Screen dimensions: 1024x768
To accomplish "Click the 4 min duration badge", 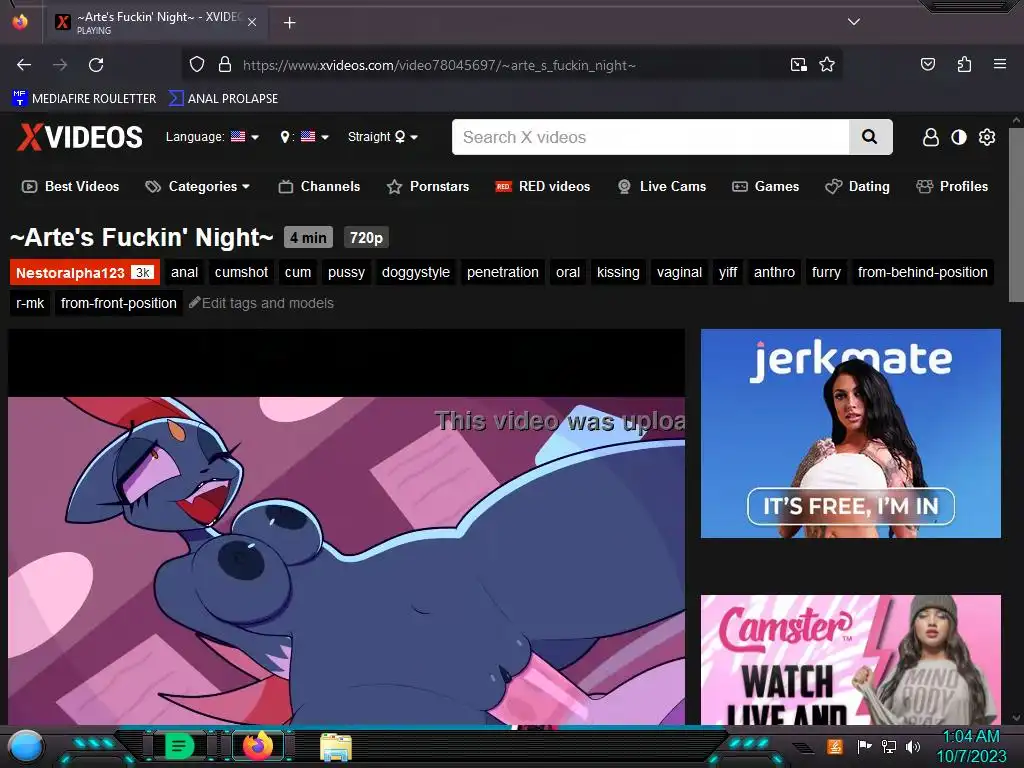I will click(308, 238).
